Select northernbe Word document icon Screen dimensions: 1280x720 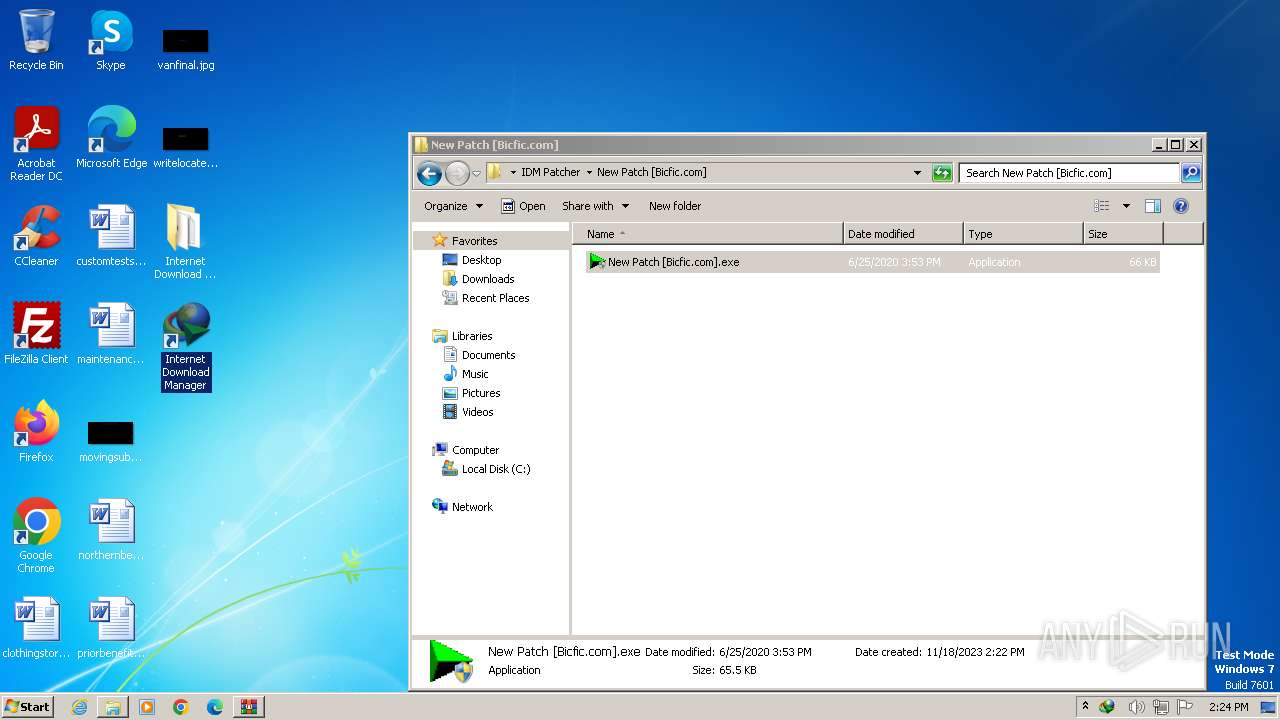[111, 530]
